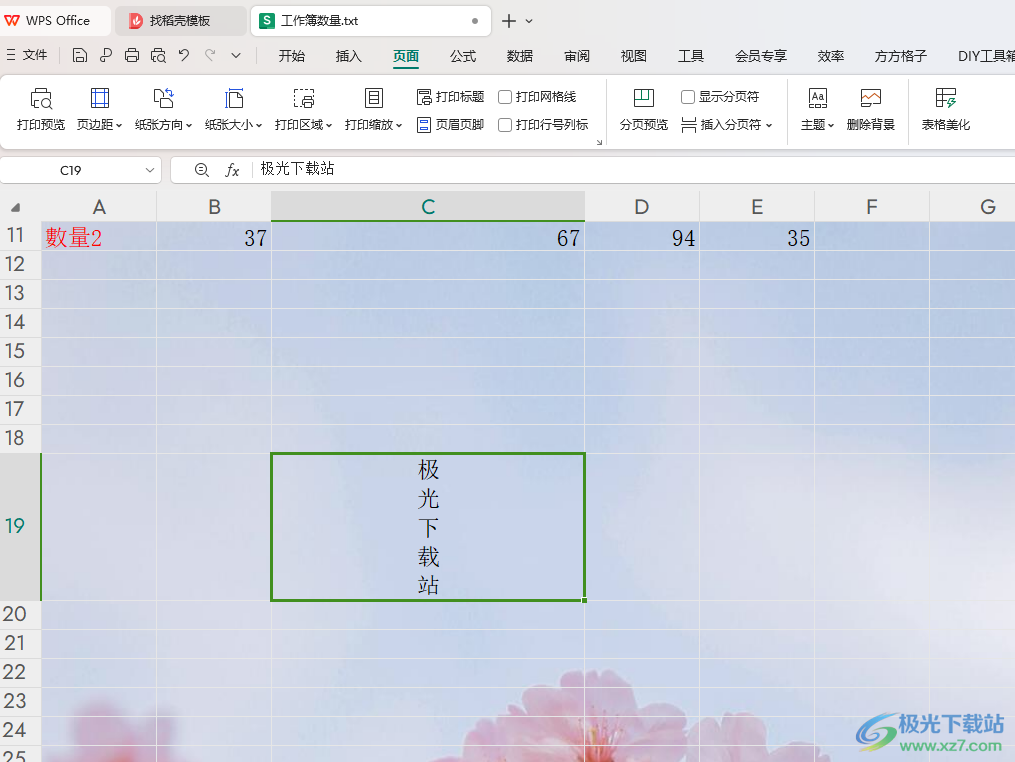
Task: Open page setup dialog launcher arrow
Action: (x=599, y=142)
